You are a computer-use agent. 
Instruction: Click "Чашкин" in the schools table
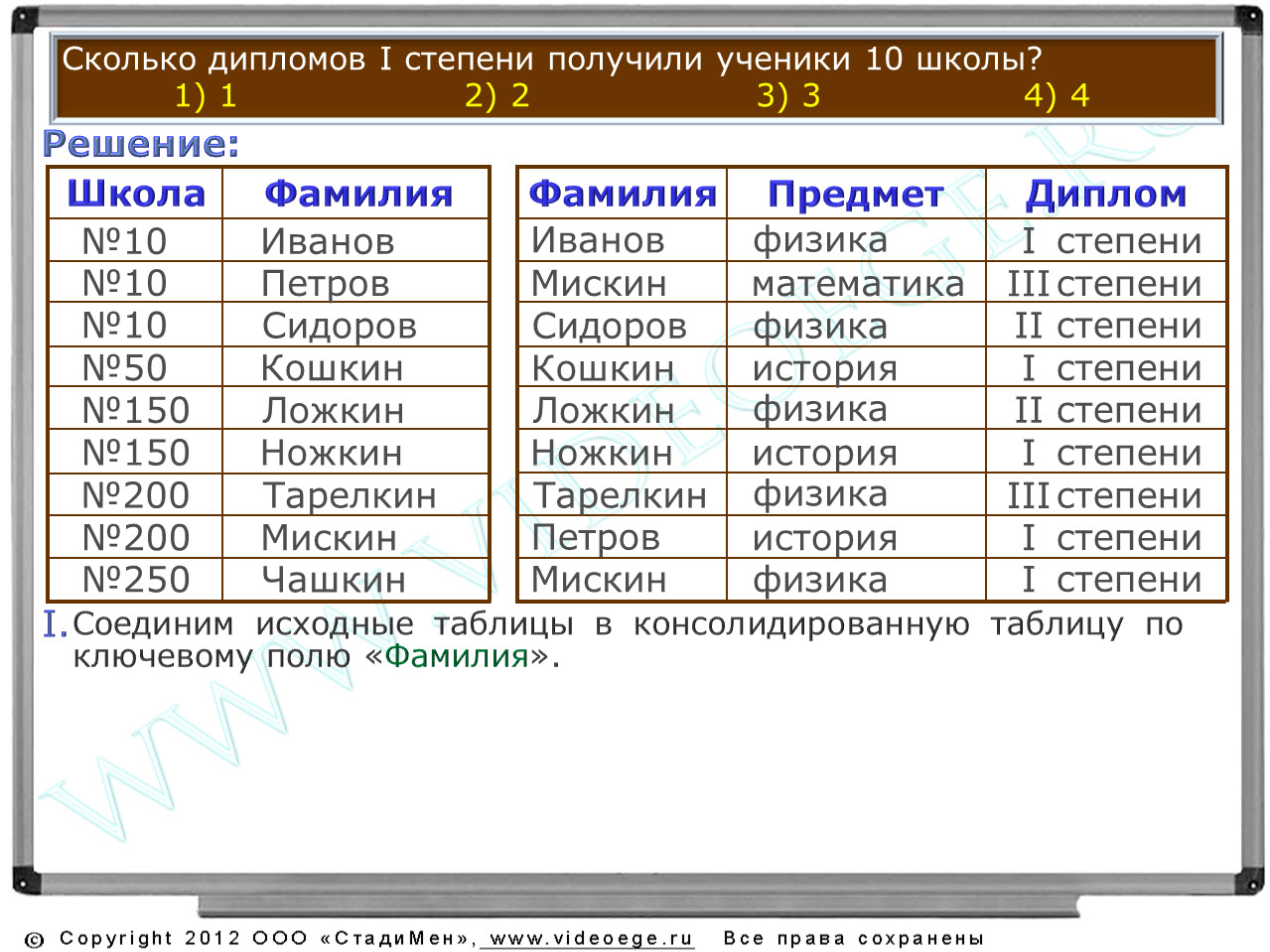pos(334,580)
